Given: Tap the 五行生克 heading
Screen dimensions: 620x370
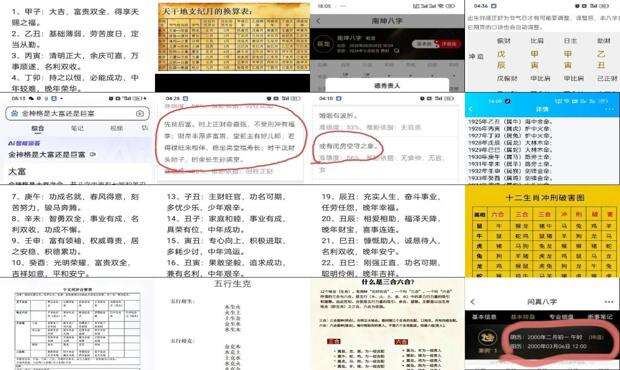Looking at the screenshot, I should [x=232, y=284].
